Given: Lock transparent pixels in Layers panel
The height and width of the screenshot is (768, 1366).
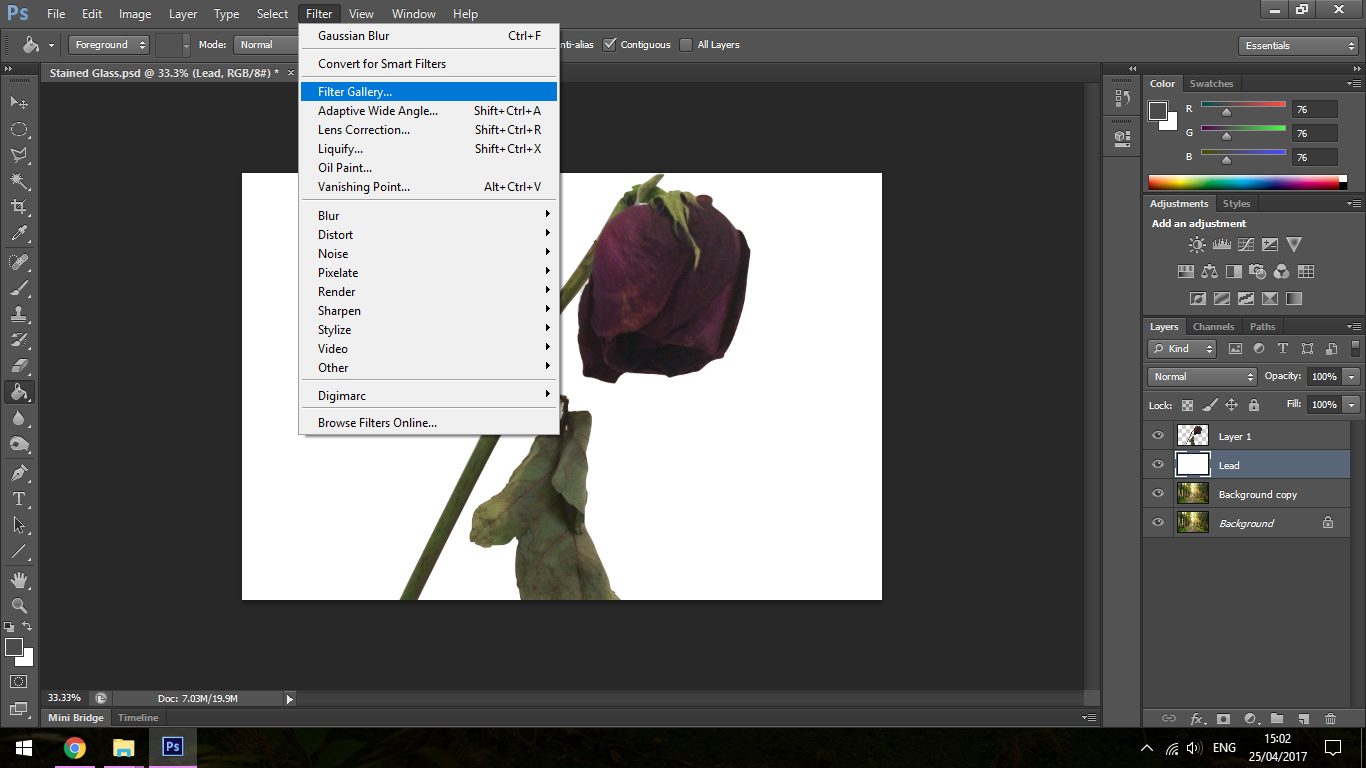Looking at the screenshot, I should pos(1187,405).
